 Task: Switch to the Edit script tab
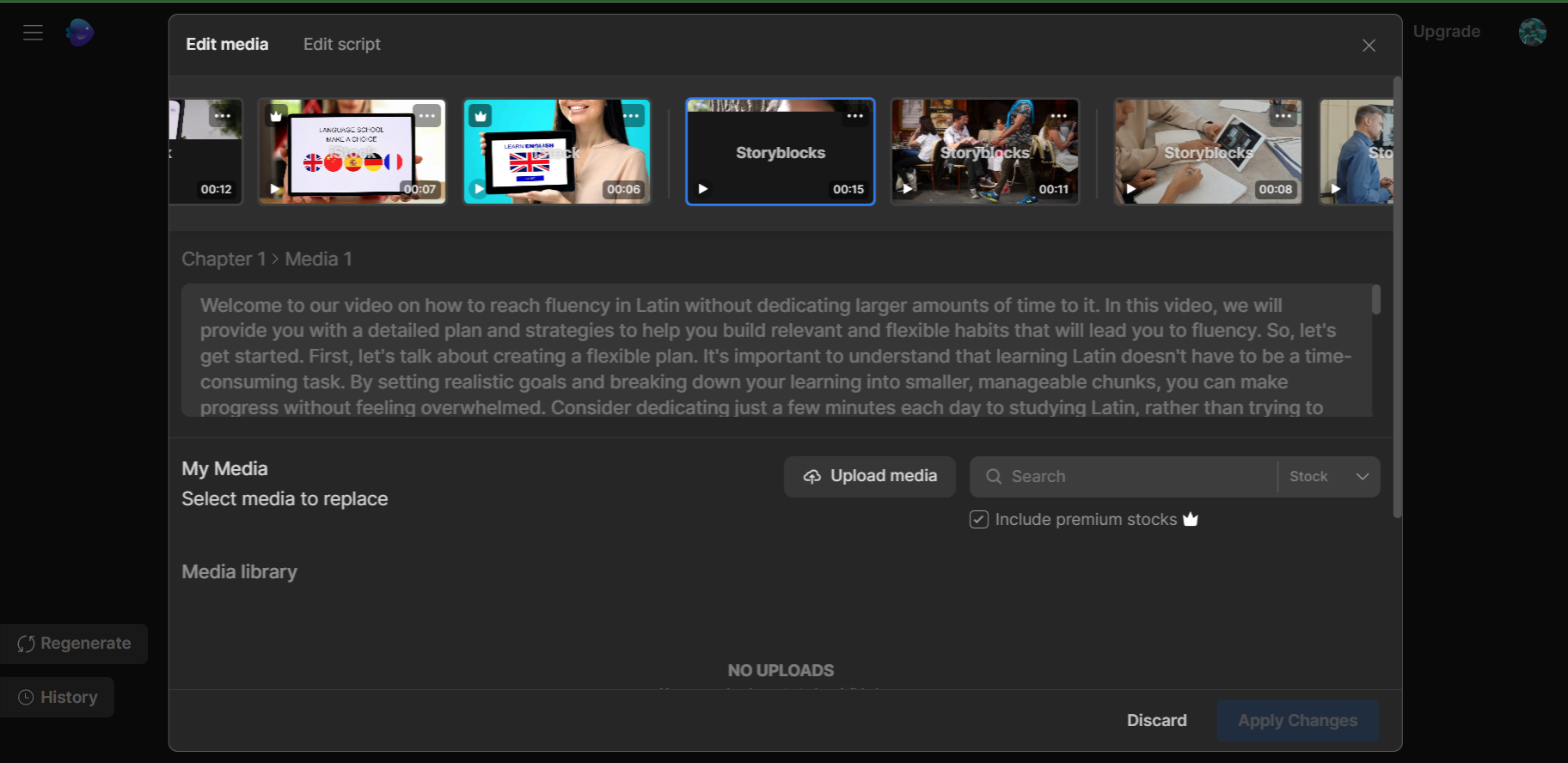(x=341, y=45)
